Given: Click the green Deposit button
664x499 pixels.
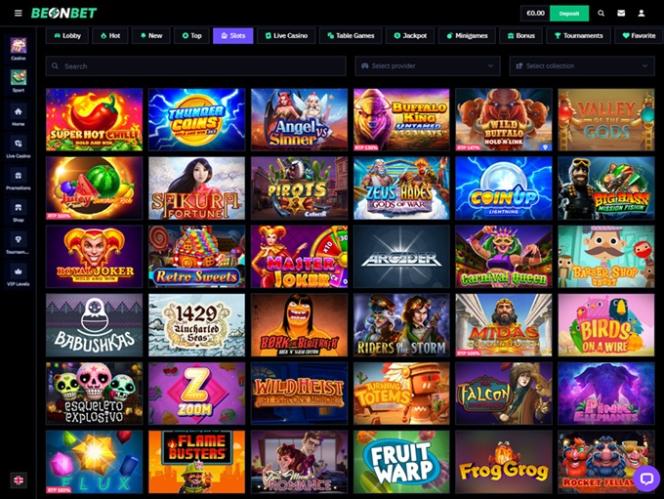Looking at the screenshot, I should point(569,13).
